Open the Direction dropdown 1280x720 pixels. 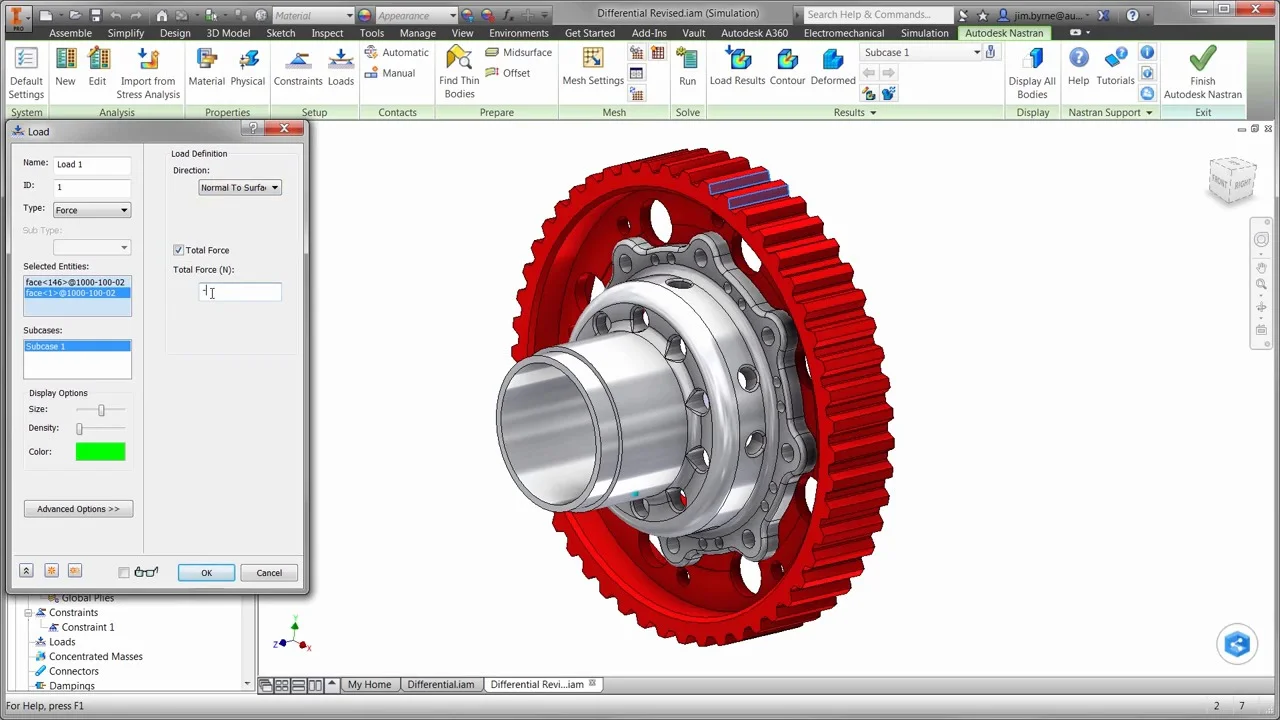[x=239, y=187]
